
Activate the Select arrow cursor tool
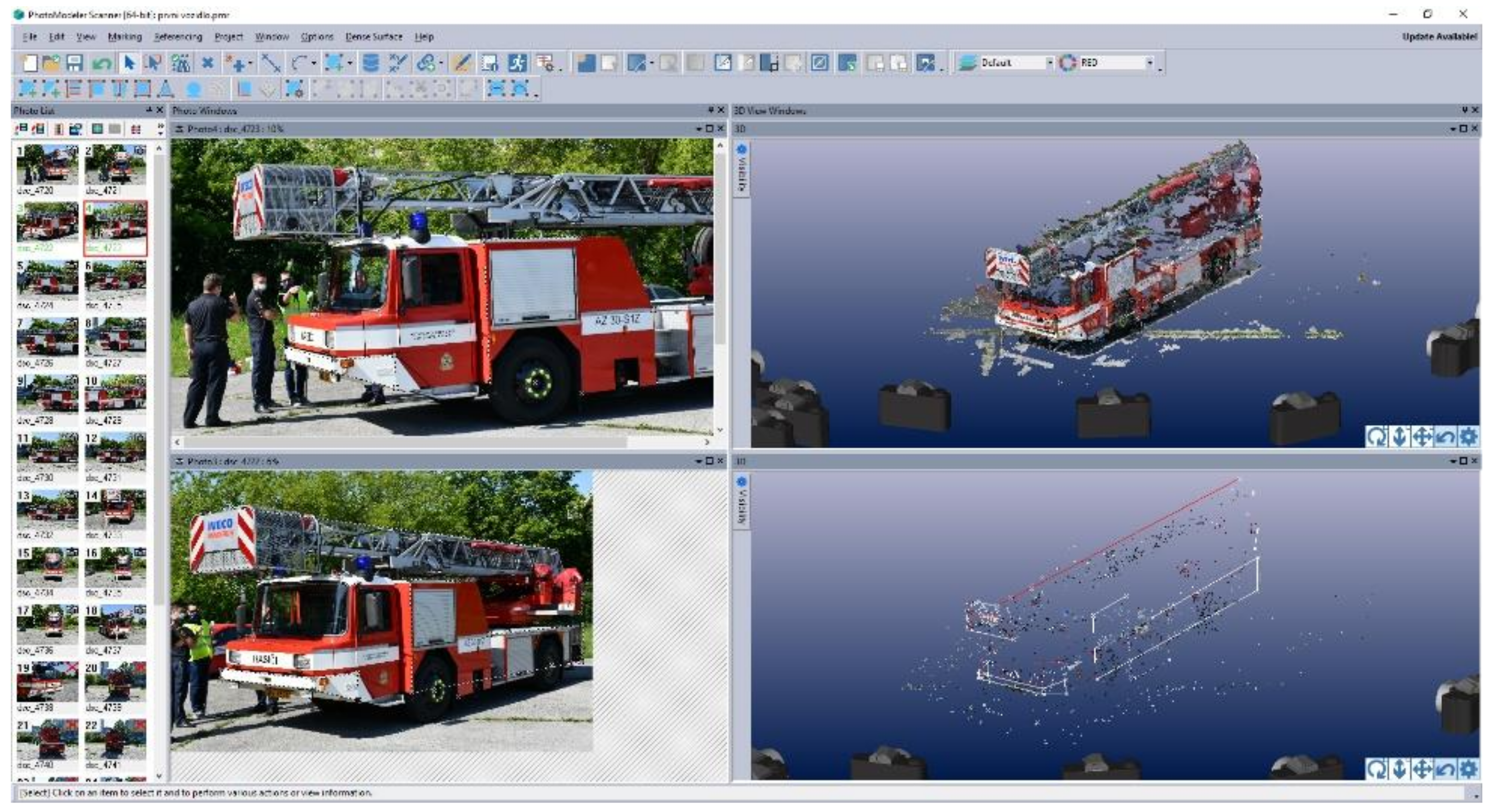[129, 62]
